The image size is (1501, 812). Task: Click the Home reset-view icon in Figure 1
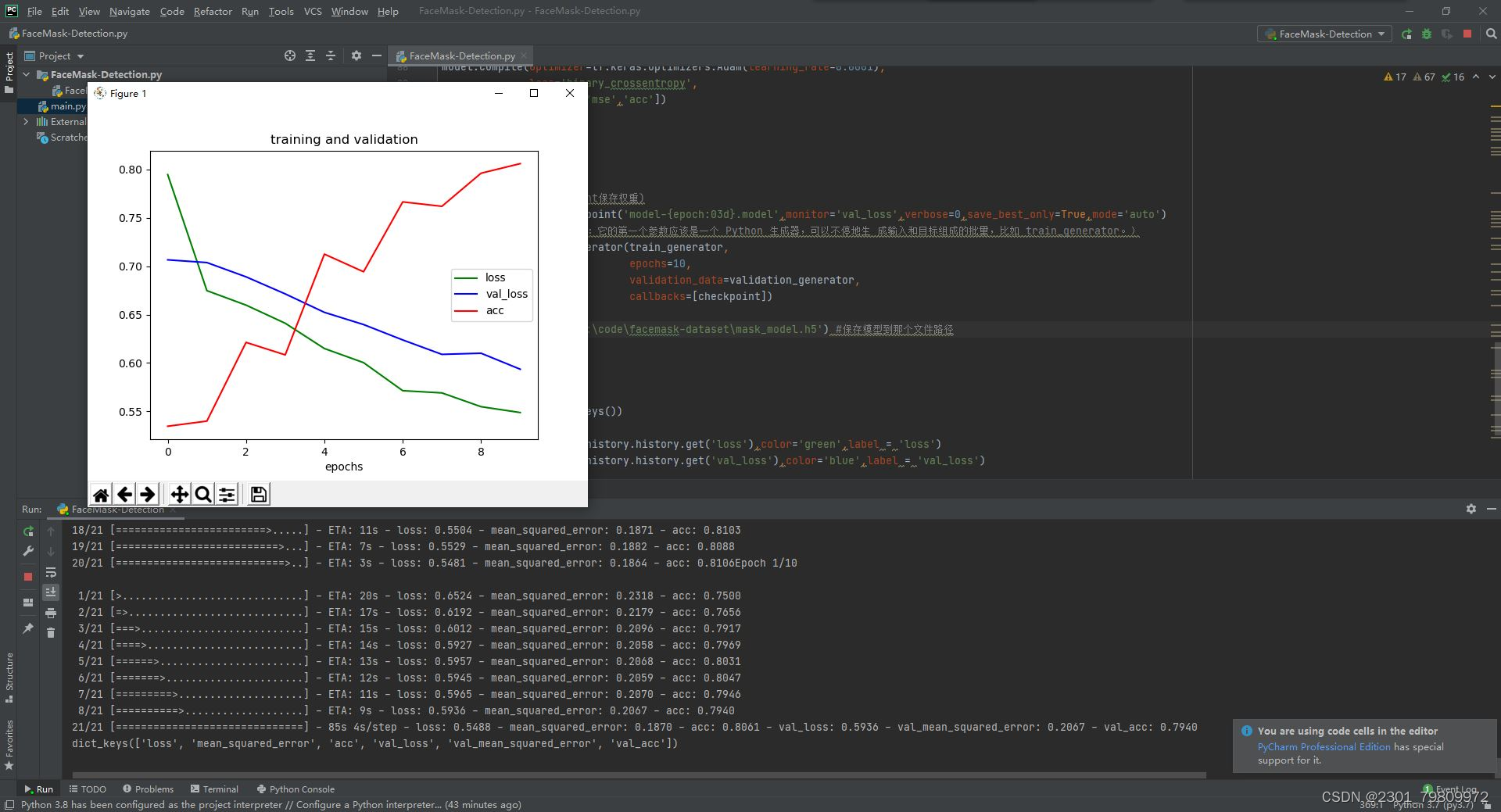(x=101, y=495)
